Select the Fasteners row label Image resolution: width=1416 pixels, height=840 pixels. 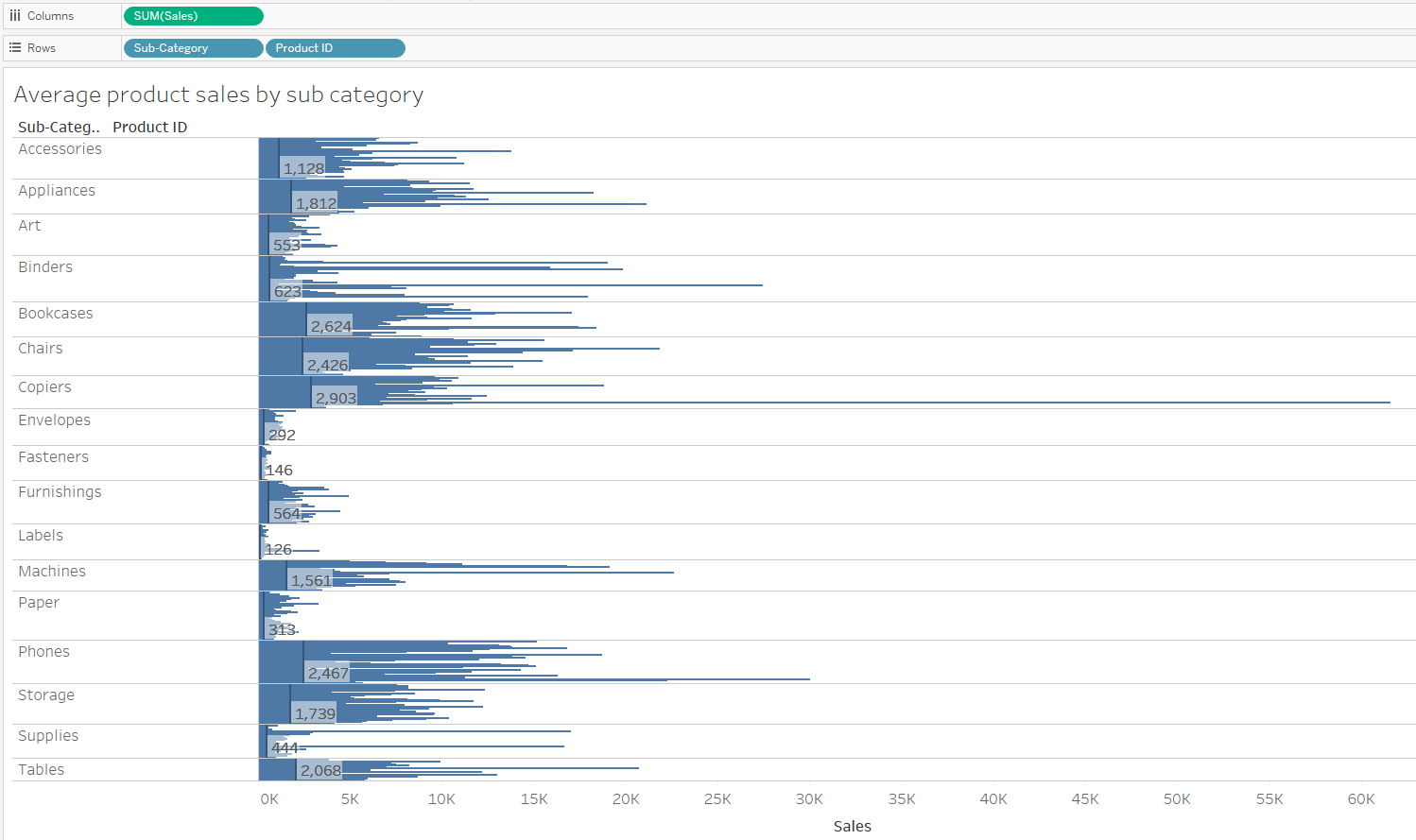(x=53, y=456)
